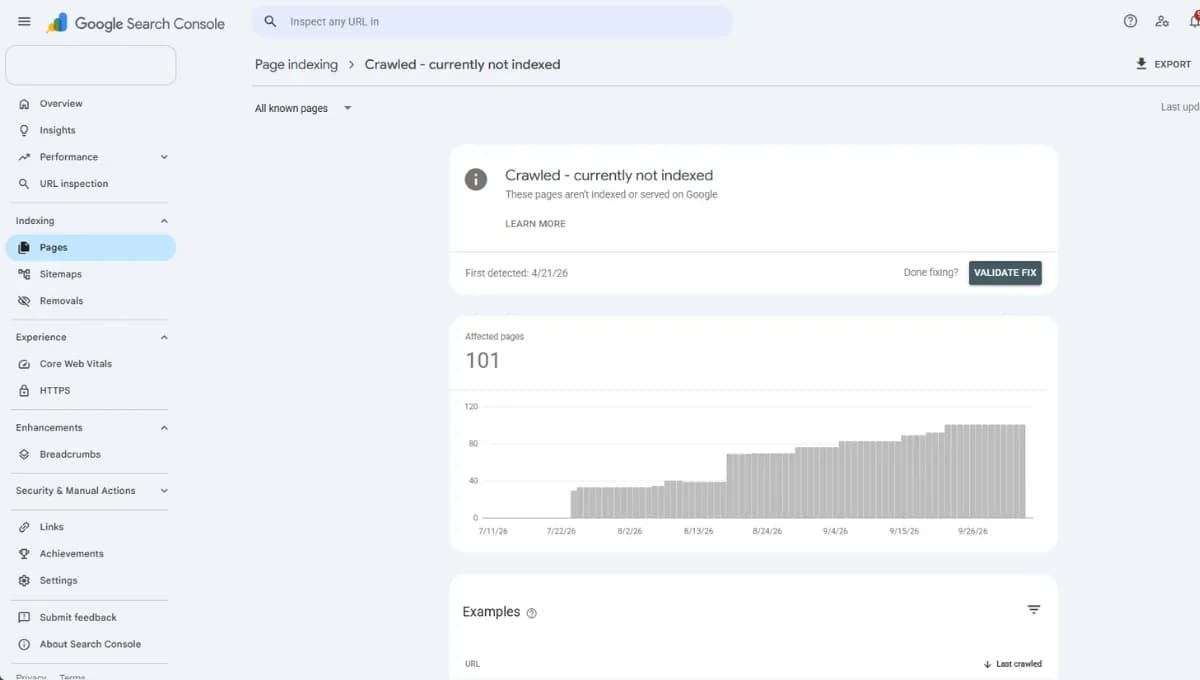The width and height of the screenshot is (1200, 680).
Task: Click the HTTPS lock icon
Action: point(24,391)
